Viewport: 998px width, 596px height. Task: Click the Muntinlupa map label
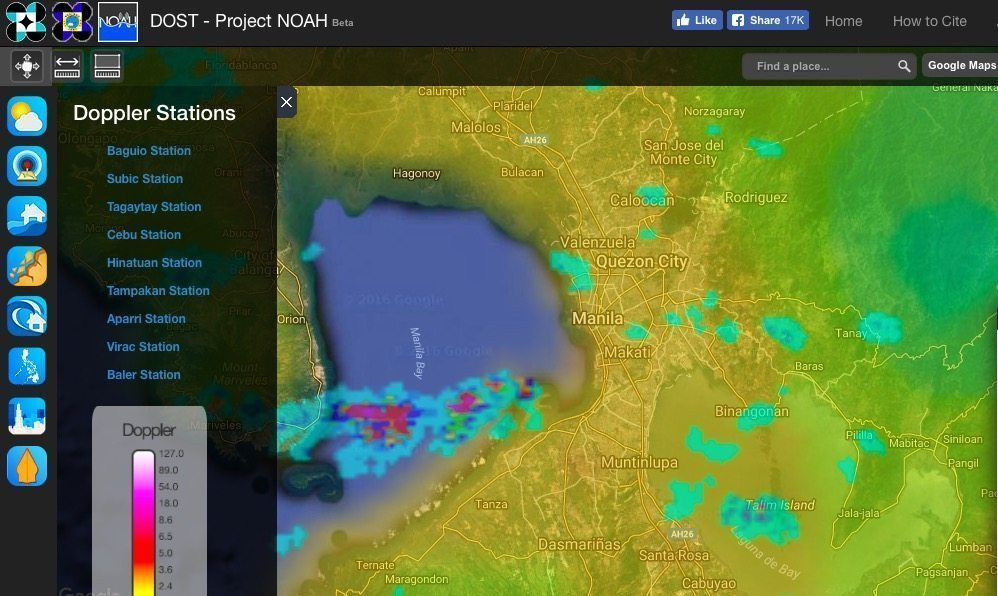639,462
